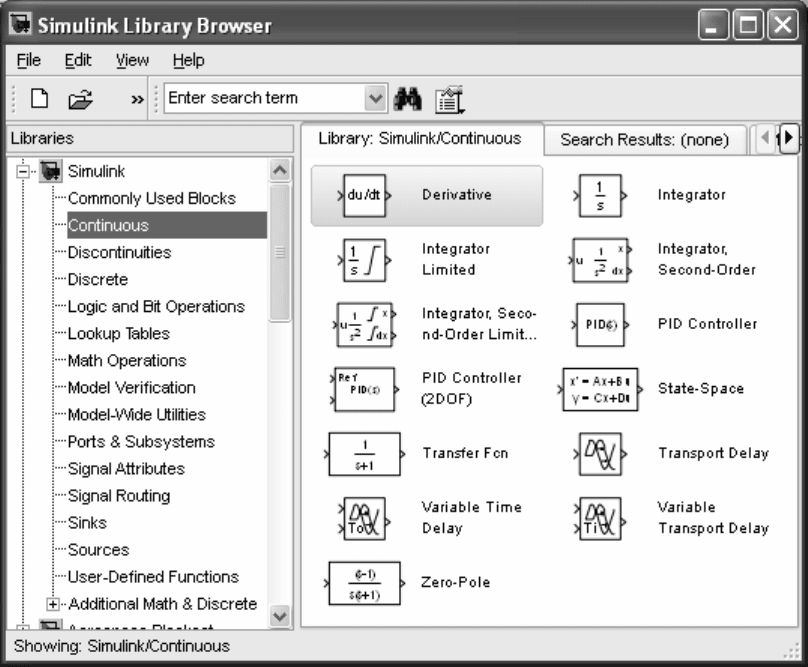Select Logic and Bit Operations library
This screenshot has width=808, height=667.
156,307
